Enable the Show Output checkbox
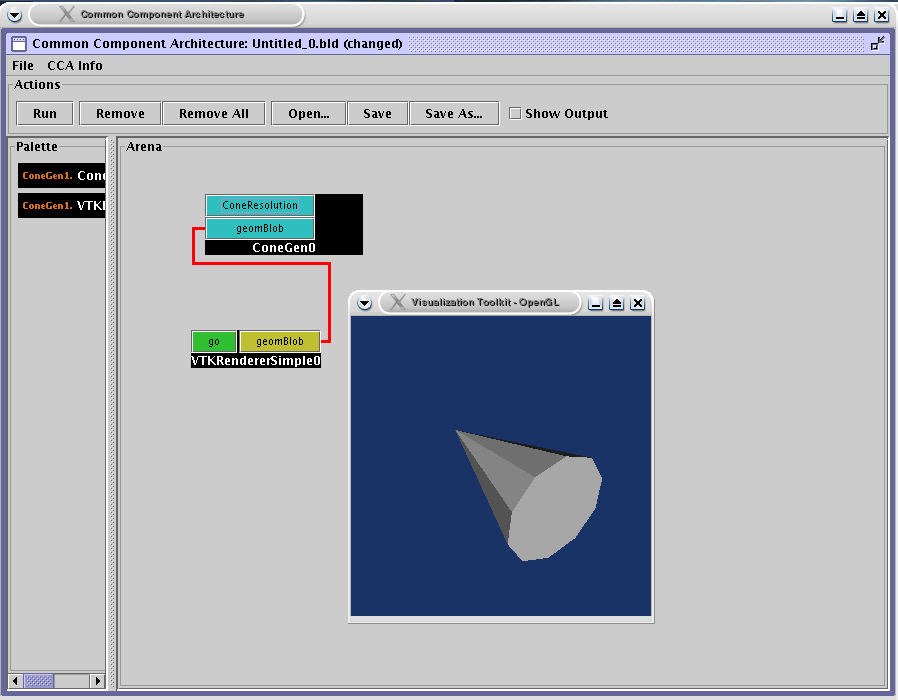 click(515, 113)
